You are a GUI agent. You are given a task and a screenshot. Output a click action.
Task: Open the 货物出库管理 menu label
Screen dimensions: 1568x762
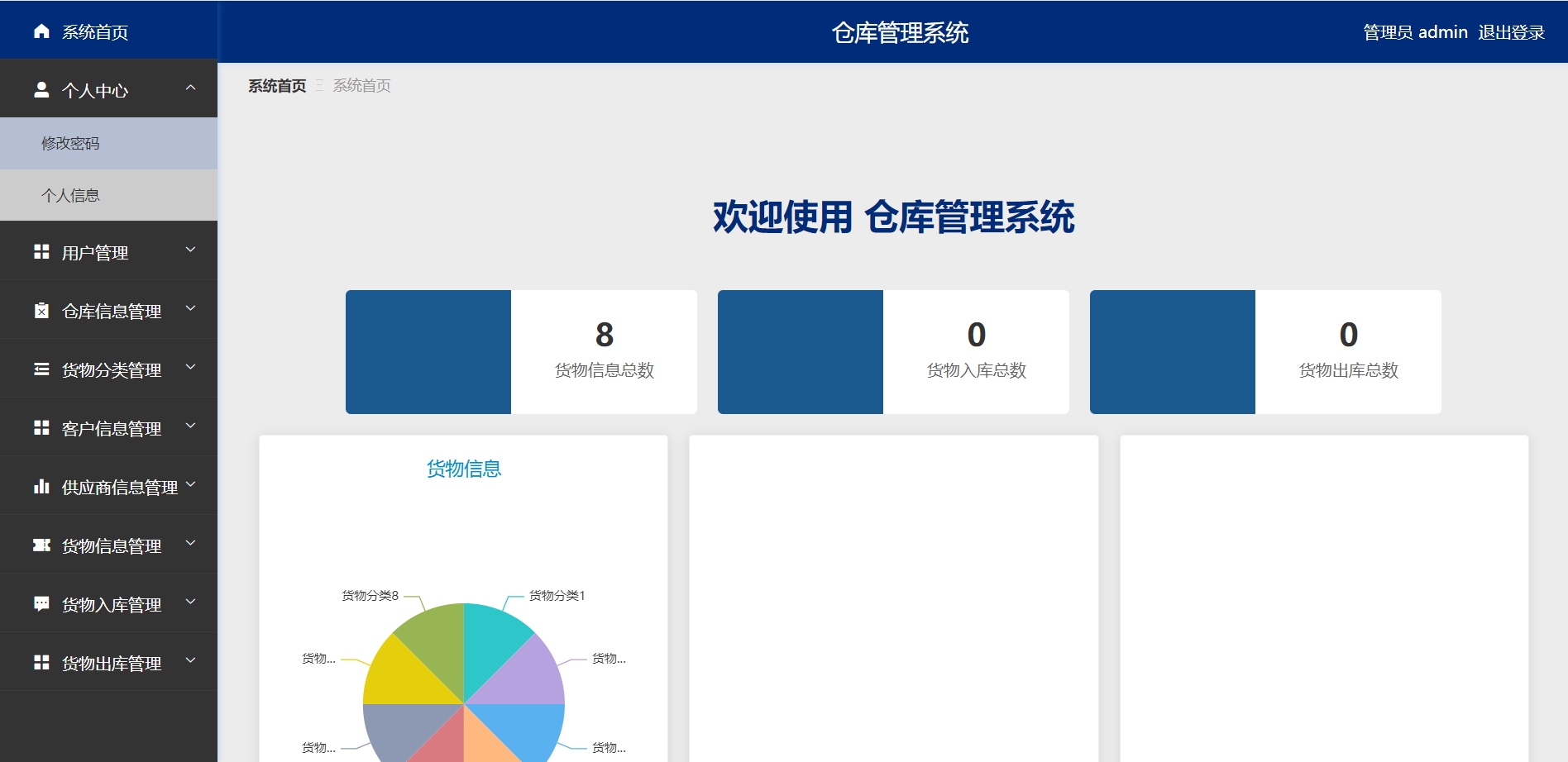point(112,664)
